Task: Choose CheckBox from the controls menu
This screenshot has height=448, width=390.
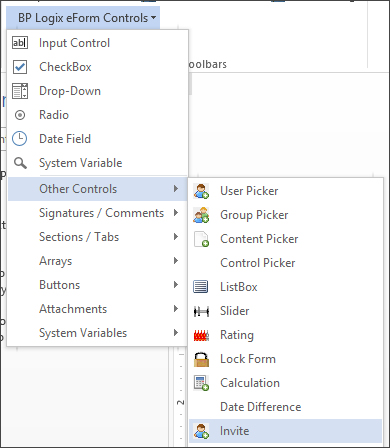Action: pos(97,67)
